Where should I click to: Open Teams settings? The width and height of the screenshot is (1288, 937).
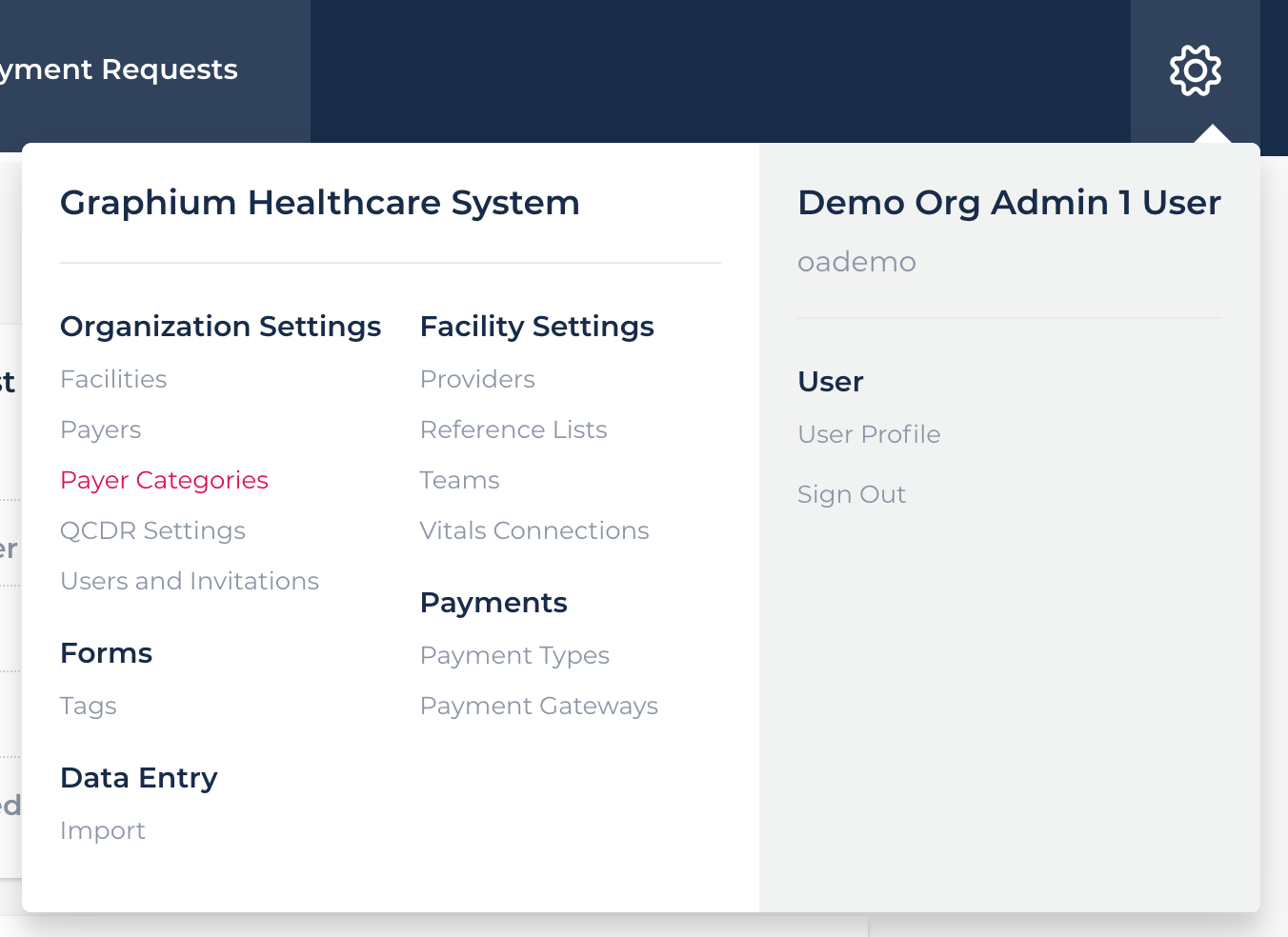(459, 480)
